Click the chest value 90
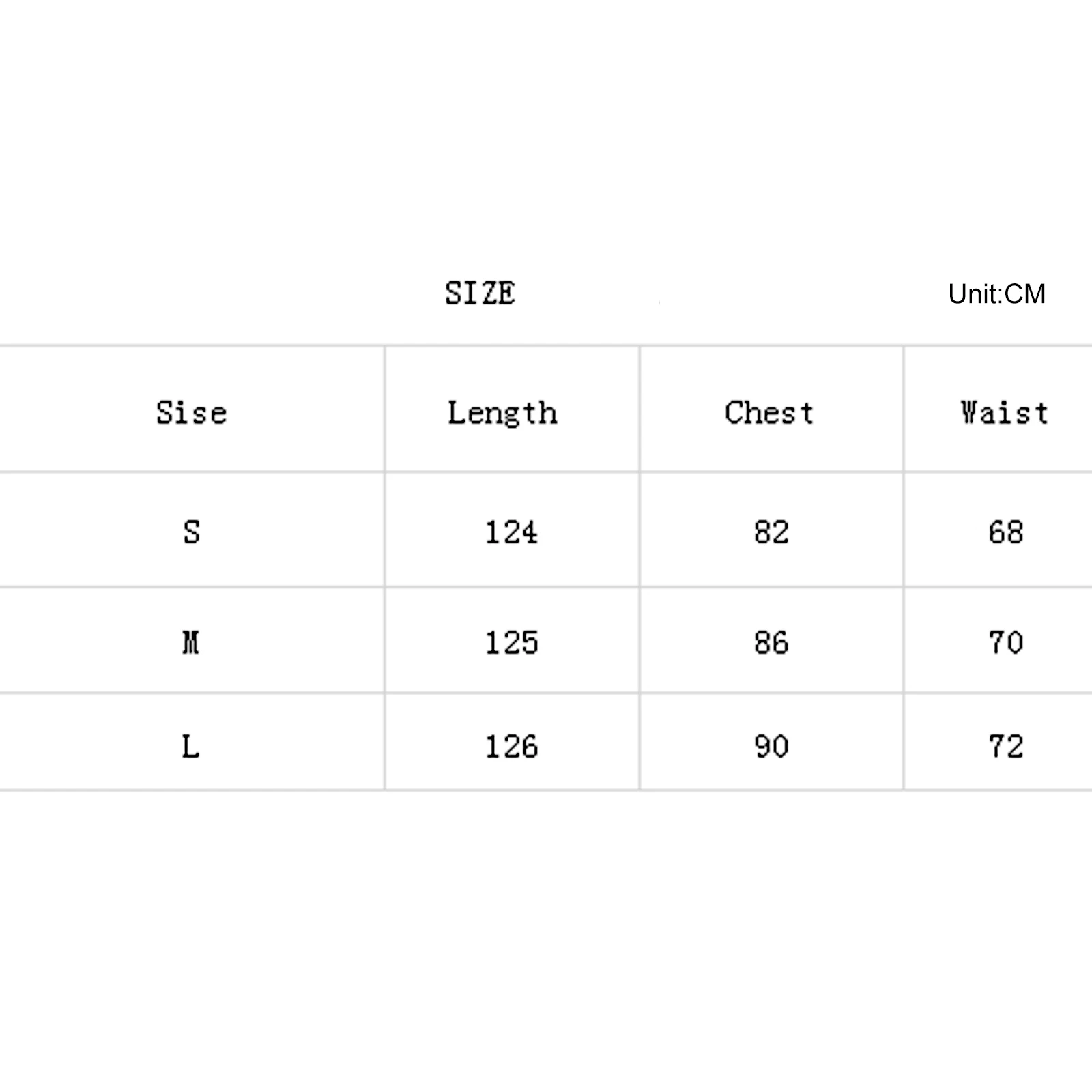The image size is (1092, 1092). [x=771, y=746]
